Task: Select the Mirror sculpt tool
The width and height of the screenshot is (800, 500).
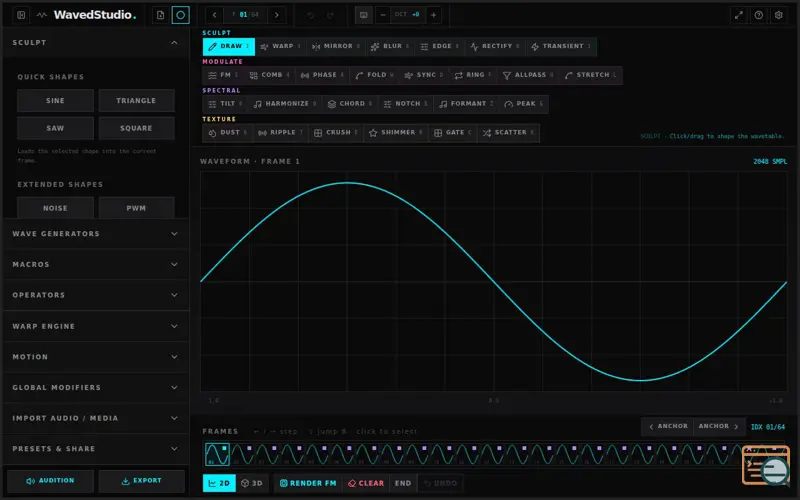Action: tap(336, 46)
